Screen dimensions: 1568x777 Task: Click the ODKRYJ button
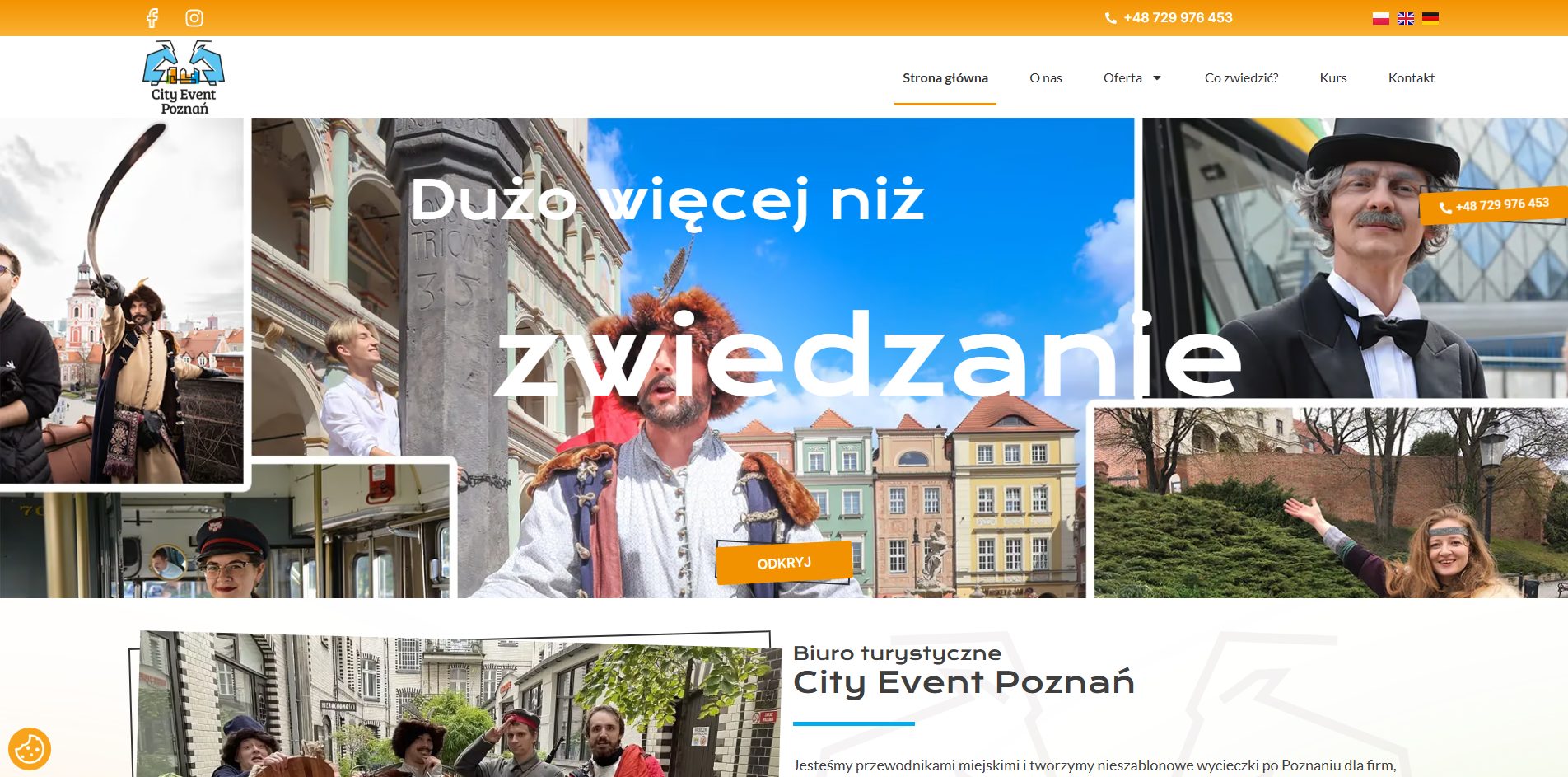pos(784,563)
